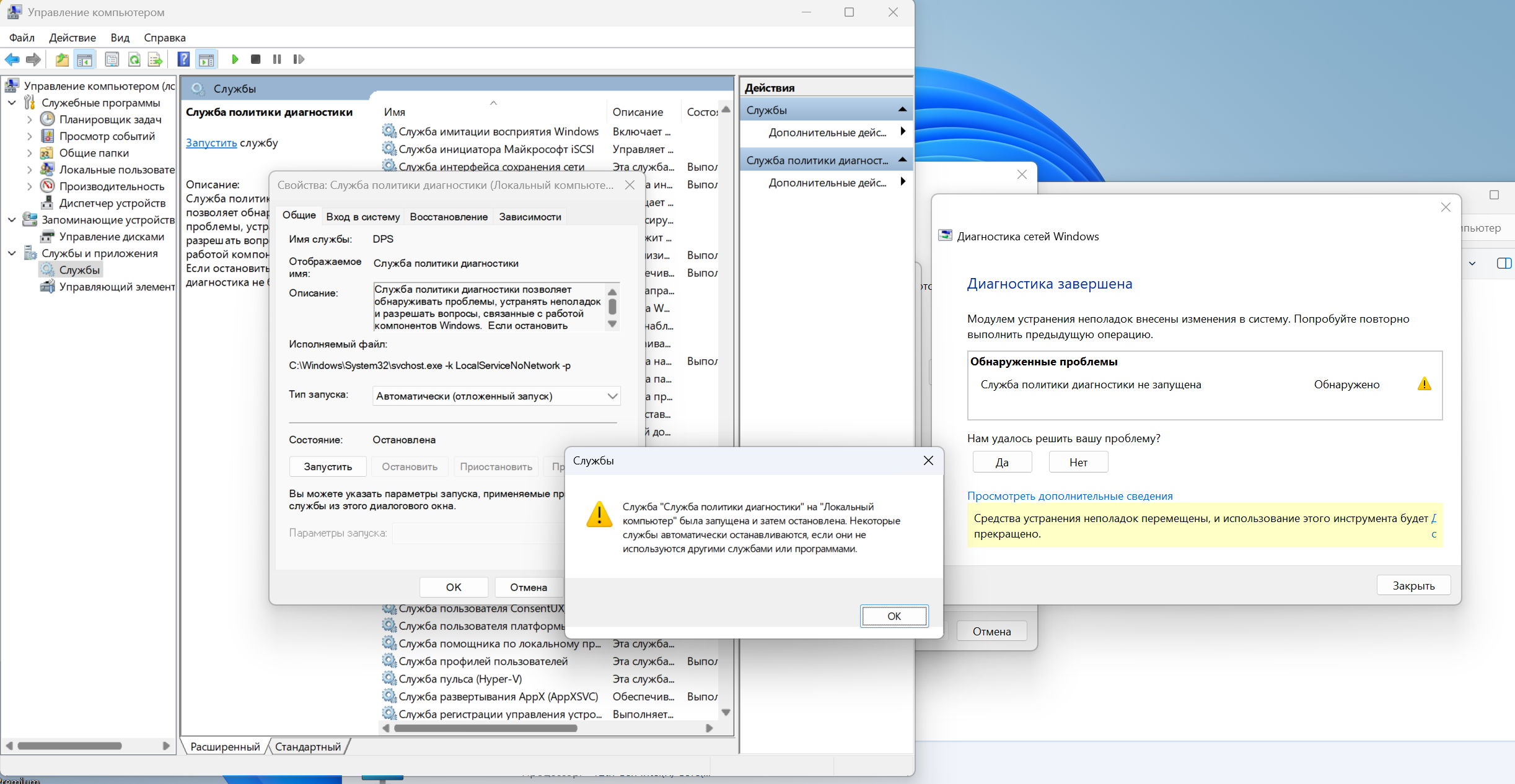
Task: Toggle the console tree pane icon
Action: [84, 59]
